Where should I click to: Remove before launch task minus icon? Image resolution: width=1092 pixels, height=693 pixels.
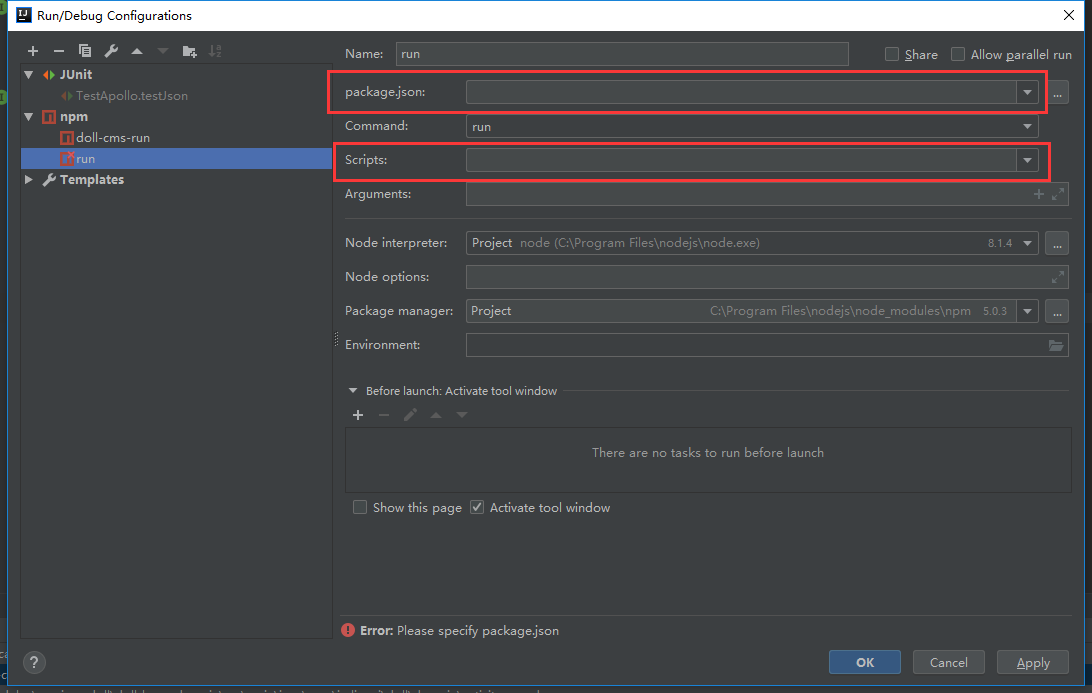click(384, 415)
